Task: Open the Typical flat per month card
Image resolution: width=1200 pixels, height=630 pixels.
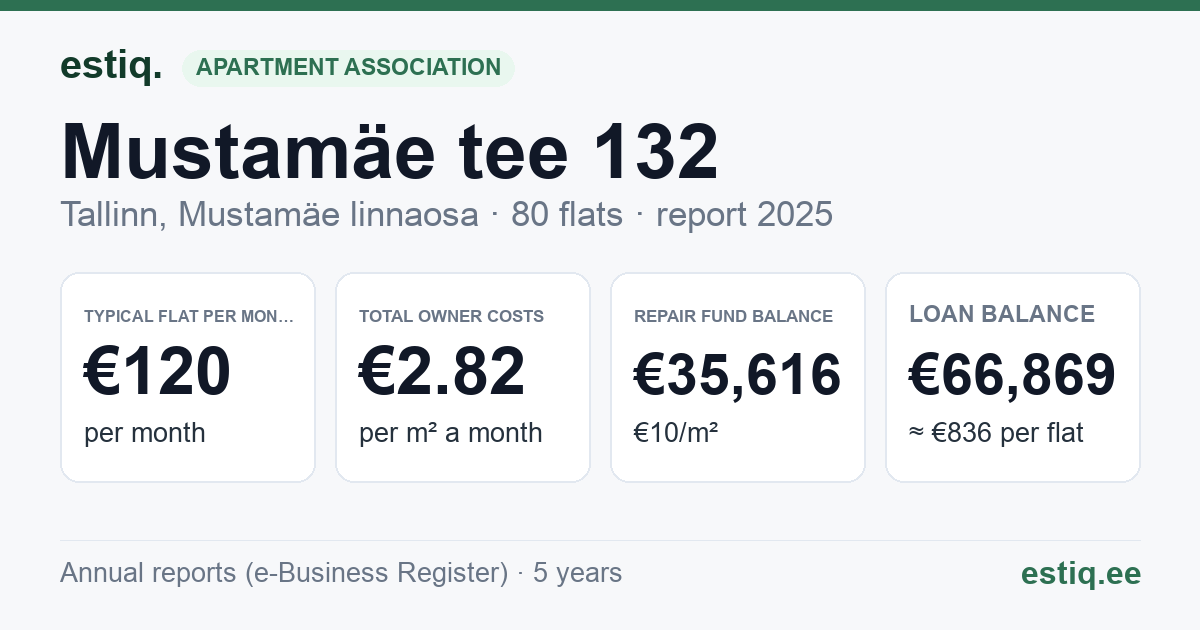Action: coord(188,377)
